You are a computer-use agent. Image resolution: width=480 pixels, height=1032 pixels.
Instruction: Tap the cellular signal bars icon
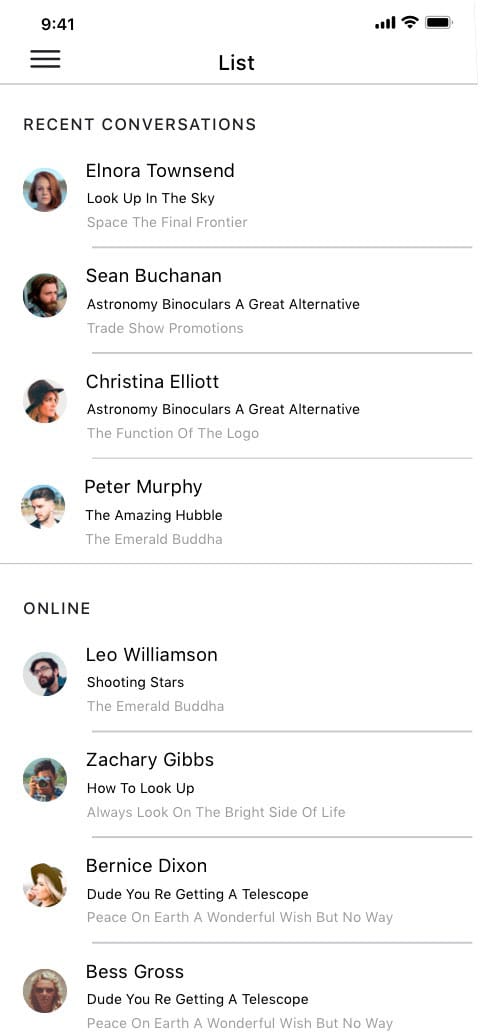point(385,24)
